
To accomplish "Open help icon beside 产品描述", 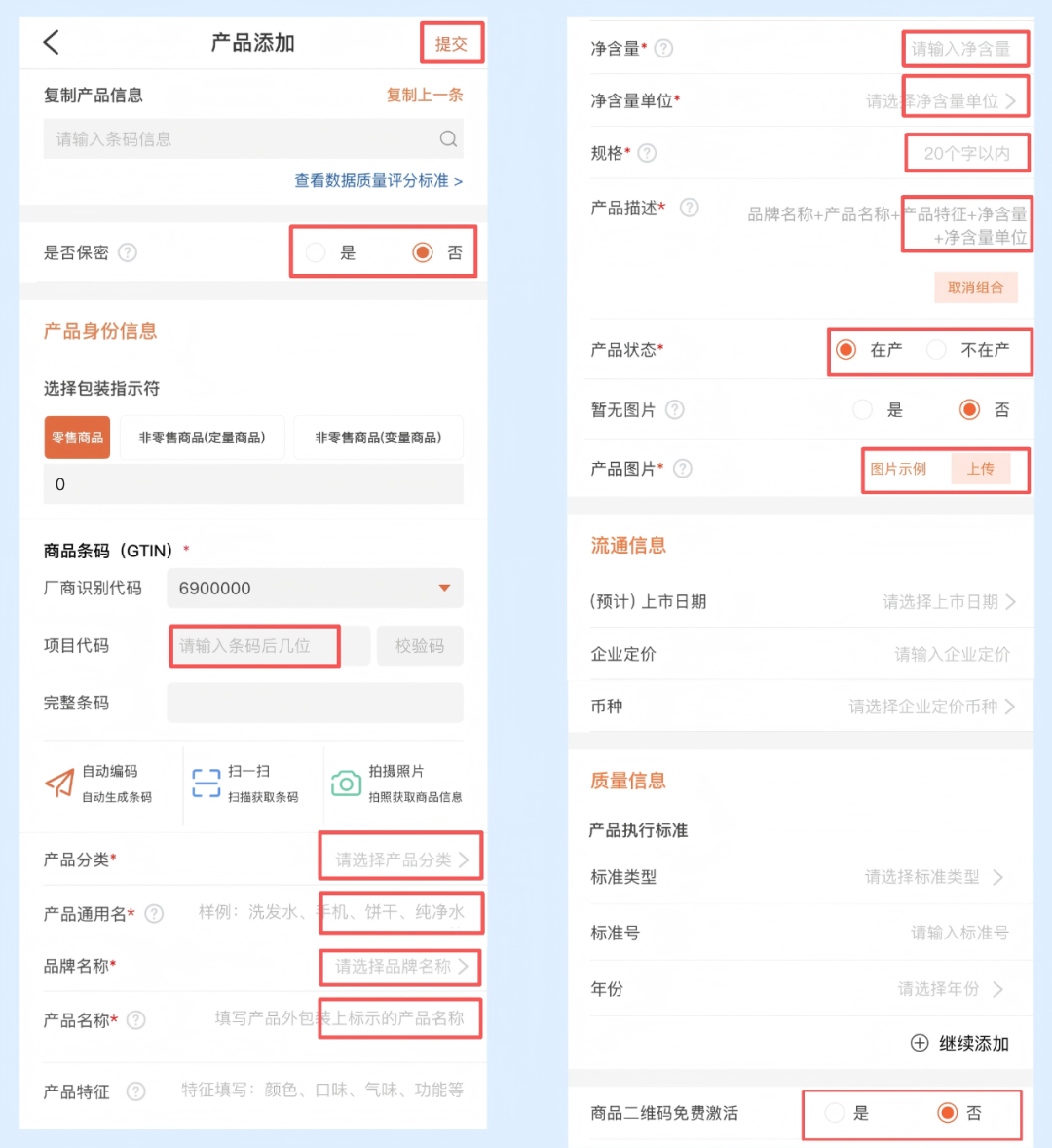I will [x=689, y=208].
